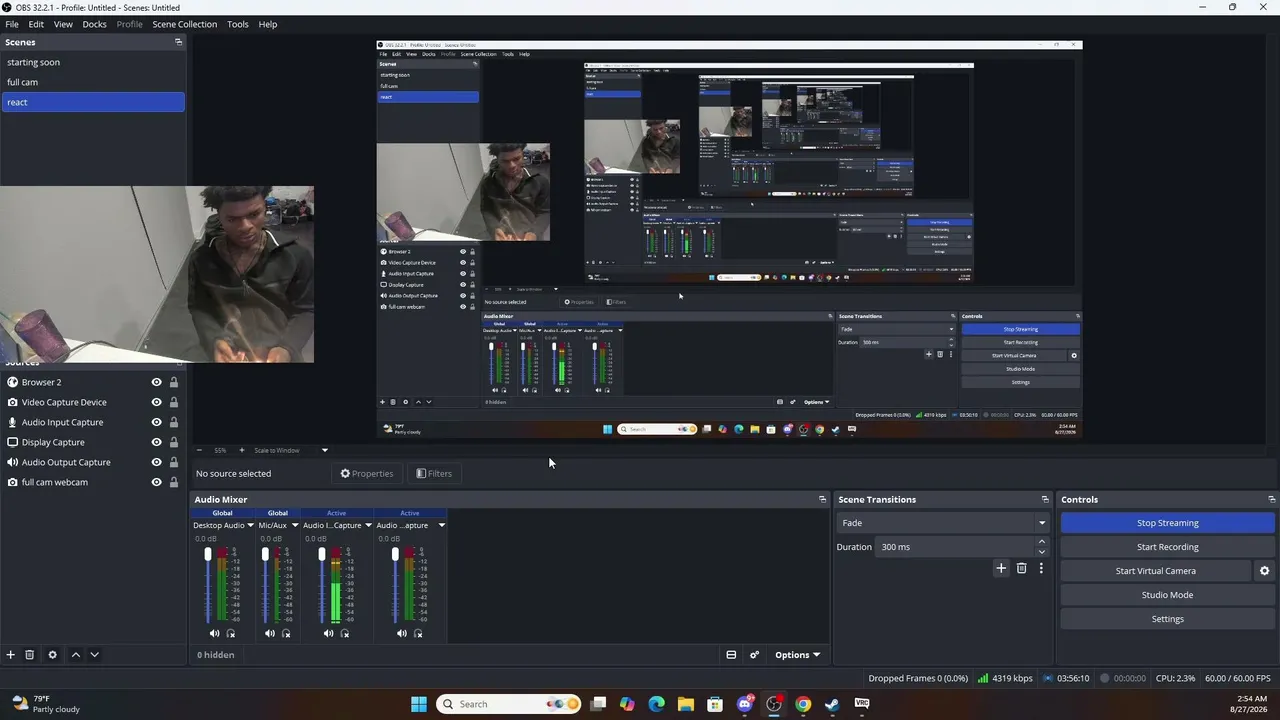Mute Desktop Audio speaker icon
The image size is (1280, 720).
[214, 633]
